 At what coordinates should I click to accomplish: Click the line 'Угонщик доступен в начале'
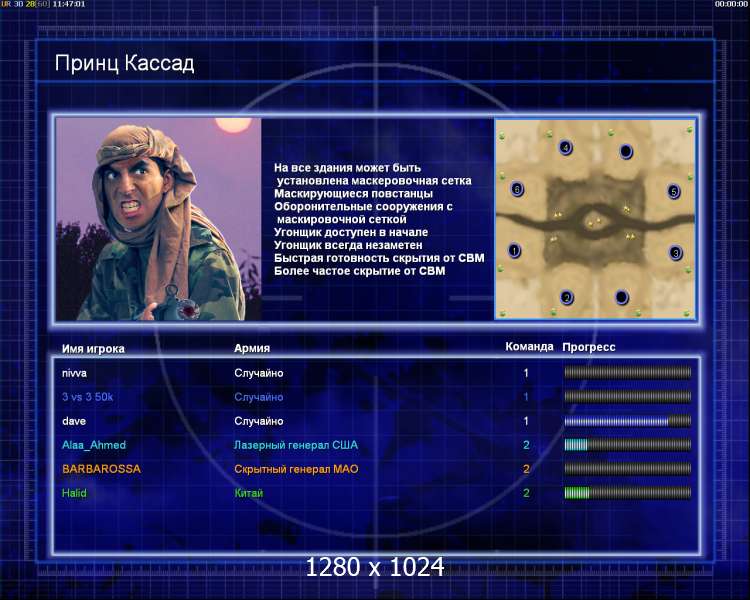pos(351,232)
